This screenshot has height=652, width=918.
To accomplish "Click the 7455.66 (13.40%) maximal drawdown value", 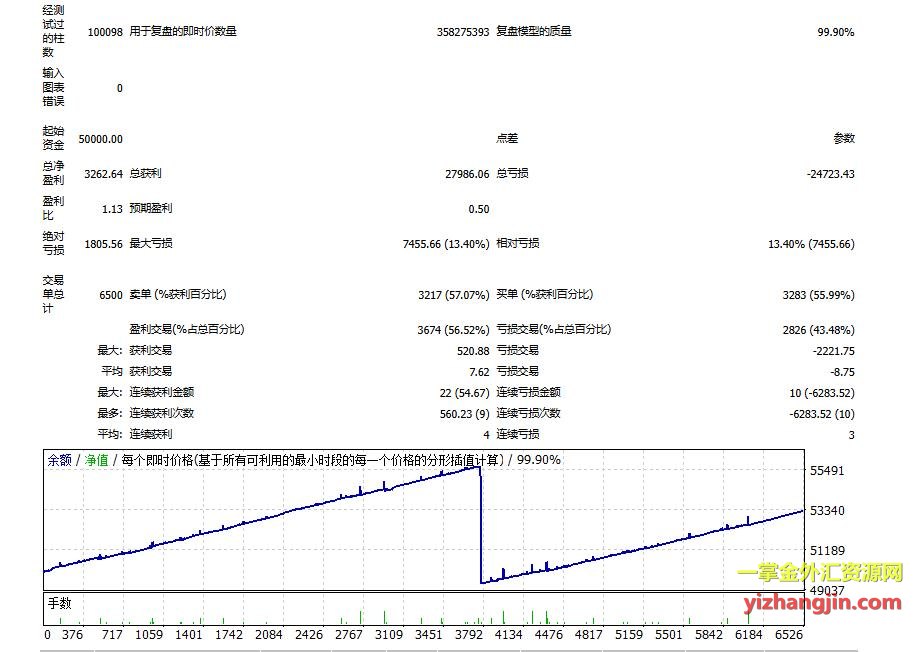I will click(446, 244).
